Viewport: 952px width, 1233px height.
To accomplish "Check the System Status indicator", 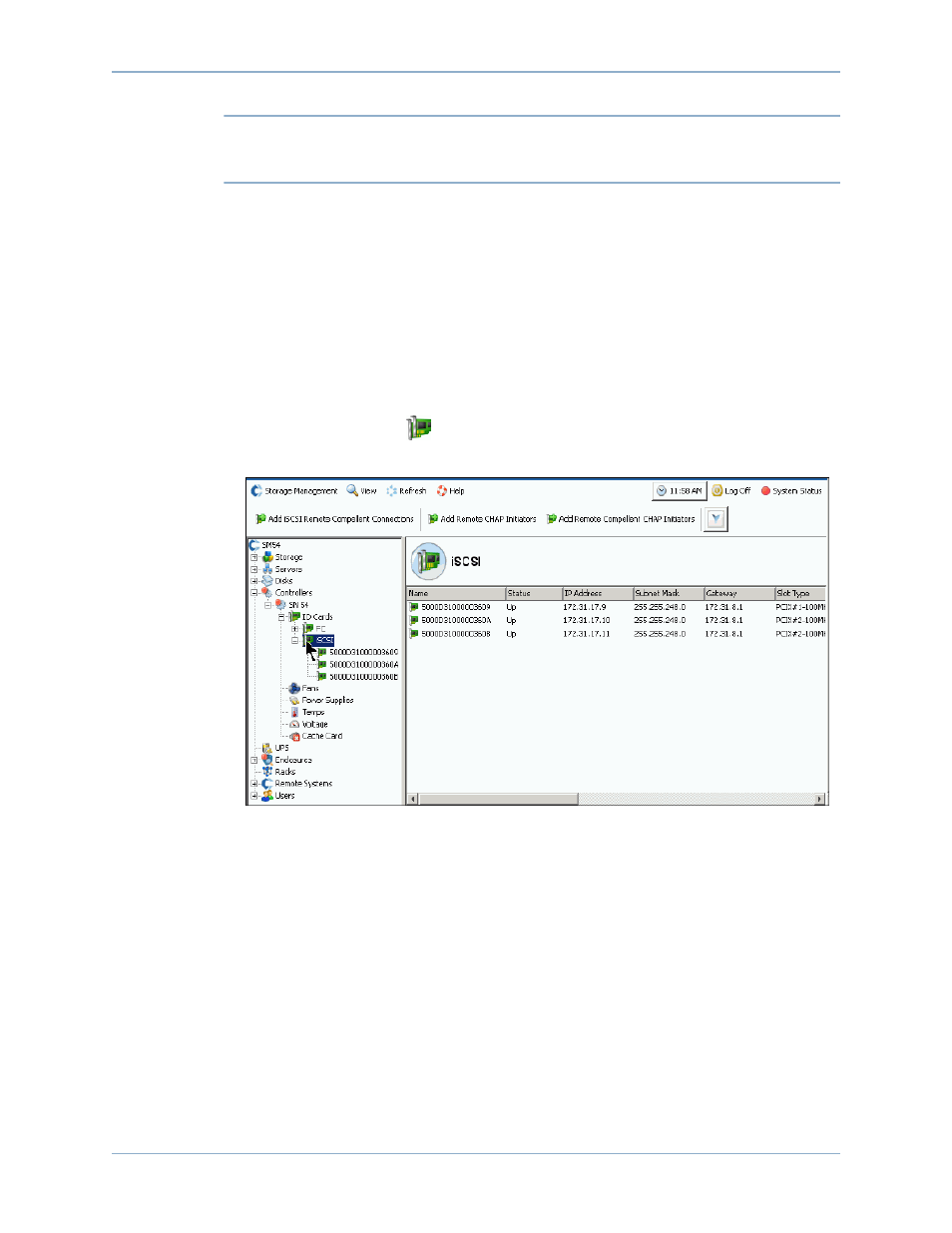I will (791, 491).
